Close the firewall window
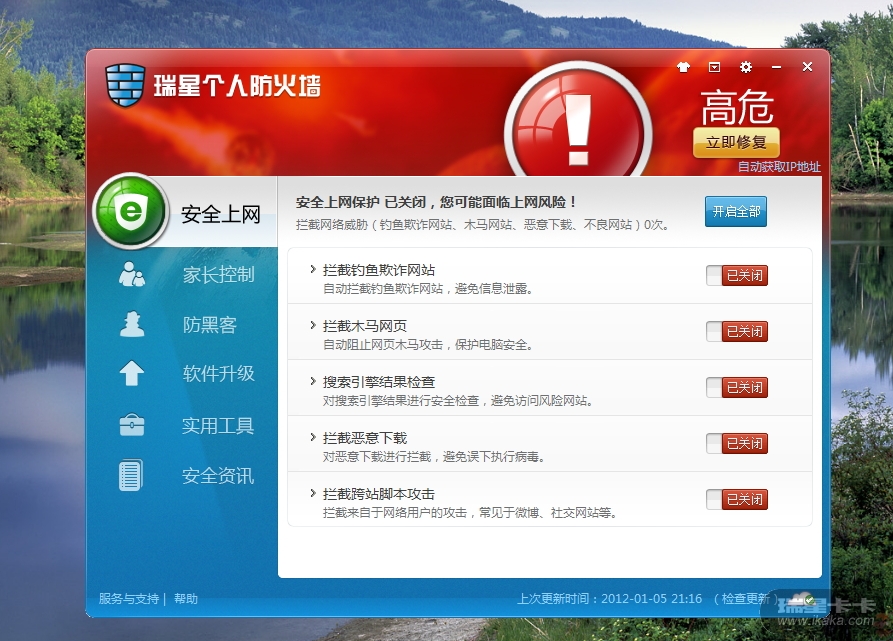 point(807,67)
